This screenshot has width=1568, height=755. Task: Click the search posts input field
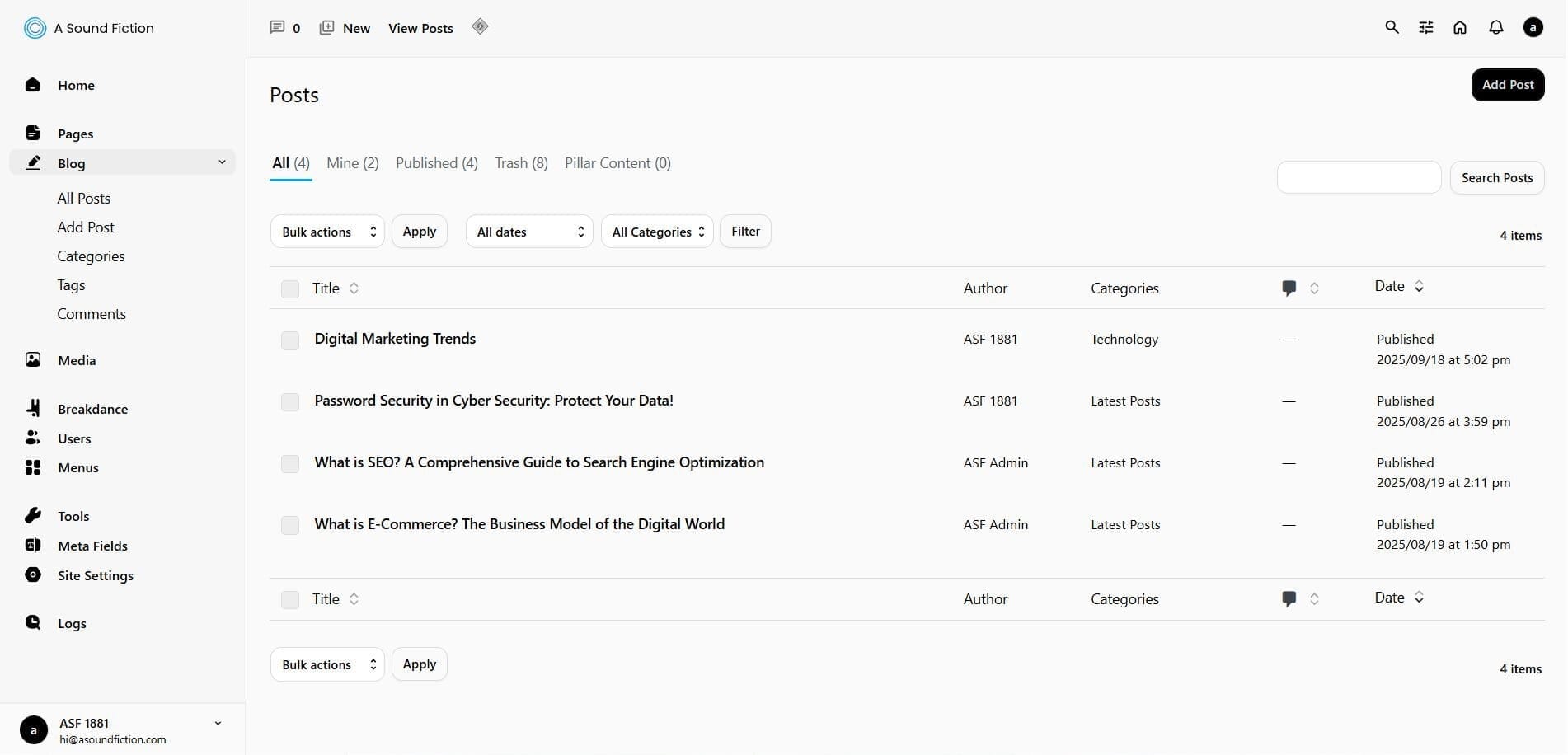[x=1358, y=177]
